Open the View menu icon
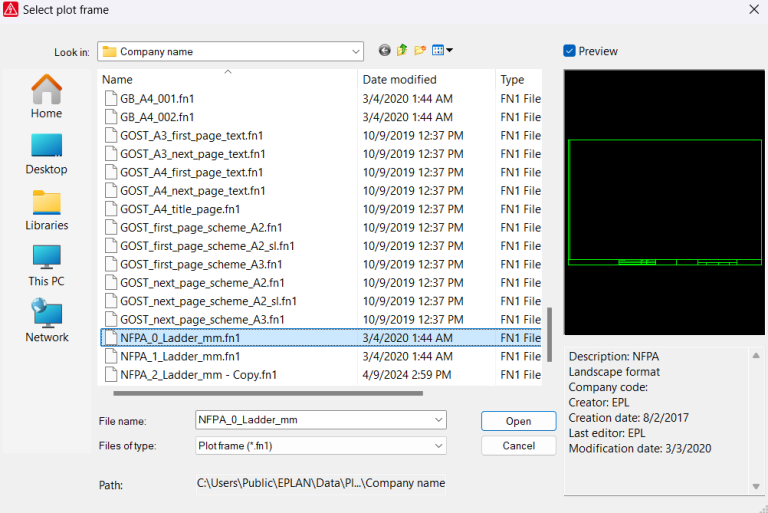The height and width of the screenshot is (513, 768). 442,50
